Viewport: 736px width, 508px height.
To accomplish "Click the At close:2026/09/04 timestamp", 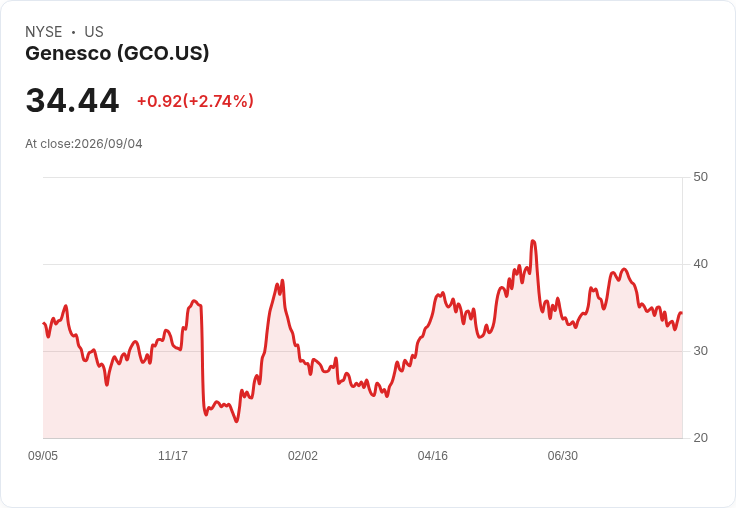I will (x=84, y=144).
